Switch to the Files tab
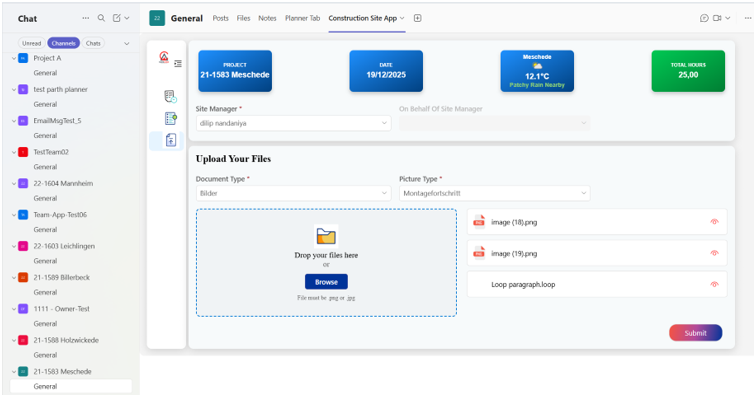This screenshot has height=402, width=756. pyautogui.click(x=243, y=18)
